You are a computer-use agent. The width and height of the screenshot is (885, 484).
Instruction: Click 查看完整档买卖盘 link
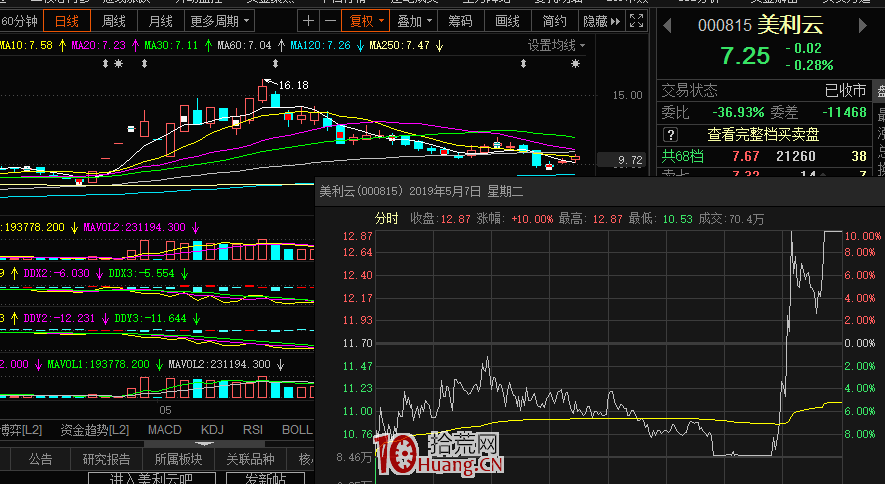[x=763, y=134]
